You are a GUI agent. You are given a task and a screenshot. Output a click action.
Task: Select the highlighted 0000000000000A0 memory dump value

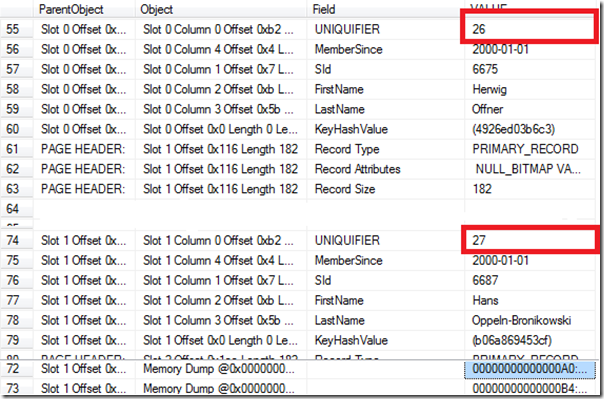530,369
